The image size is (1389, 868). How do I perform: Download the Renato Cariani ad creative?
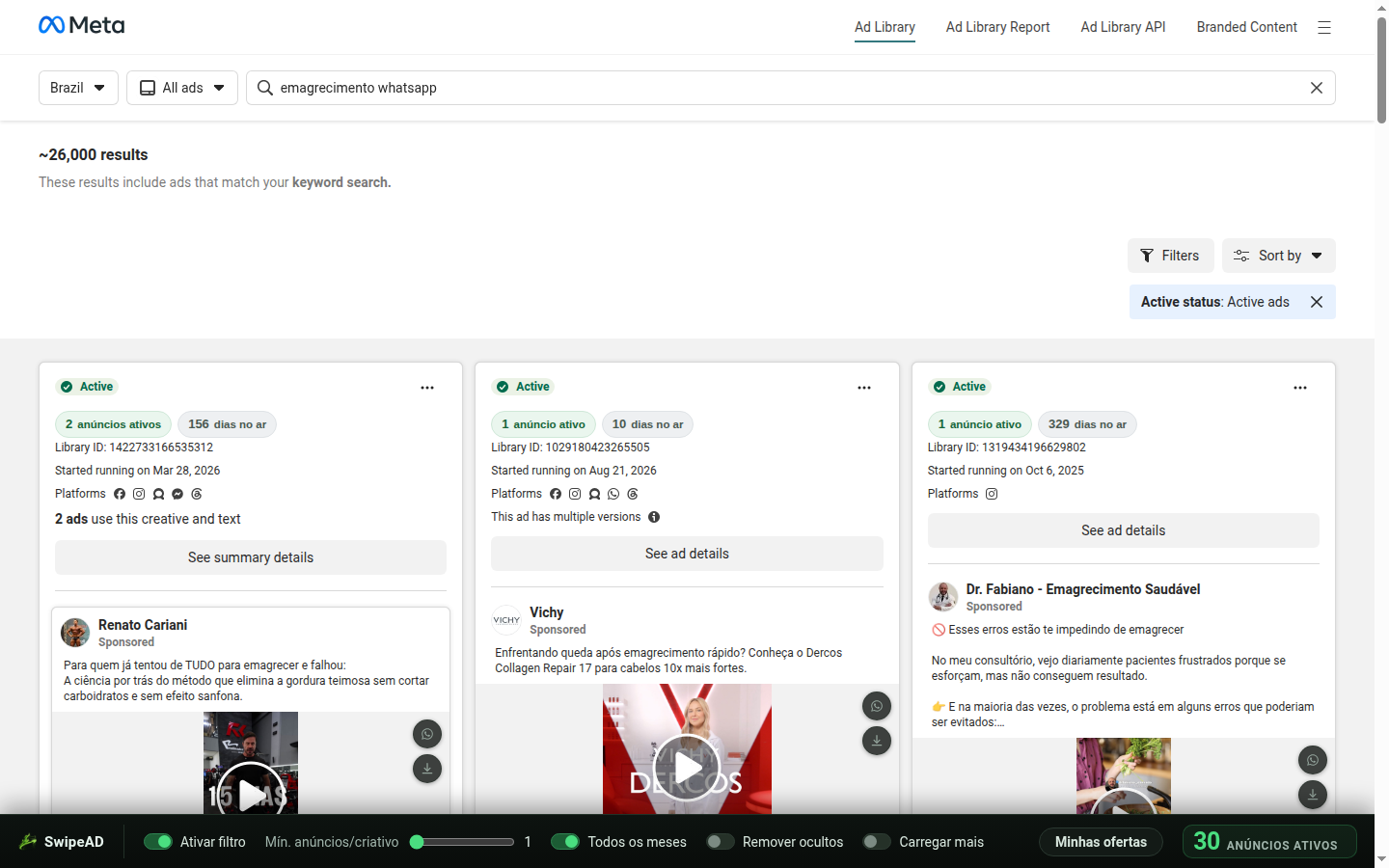point(427,769)
